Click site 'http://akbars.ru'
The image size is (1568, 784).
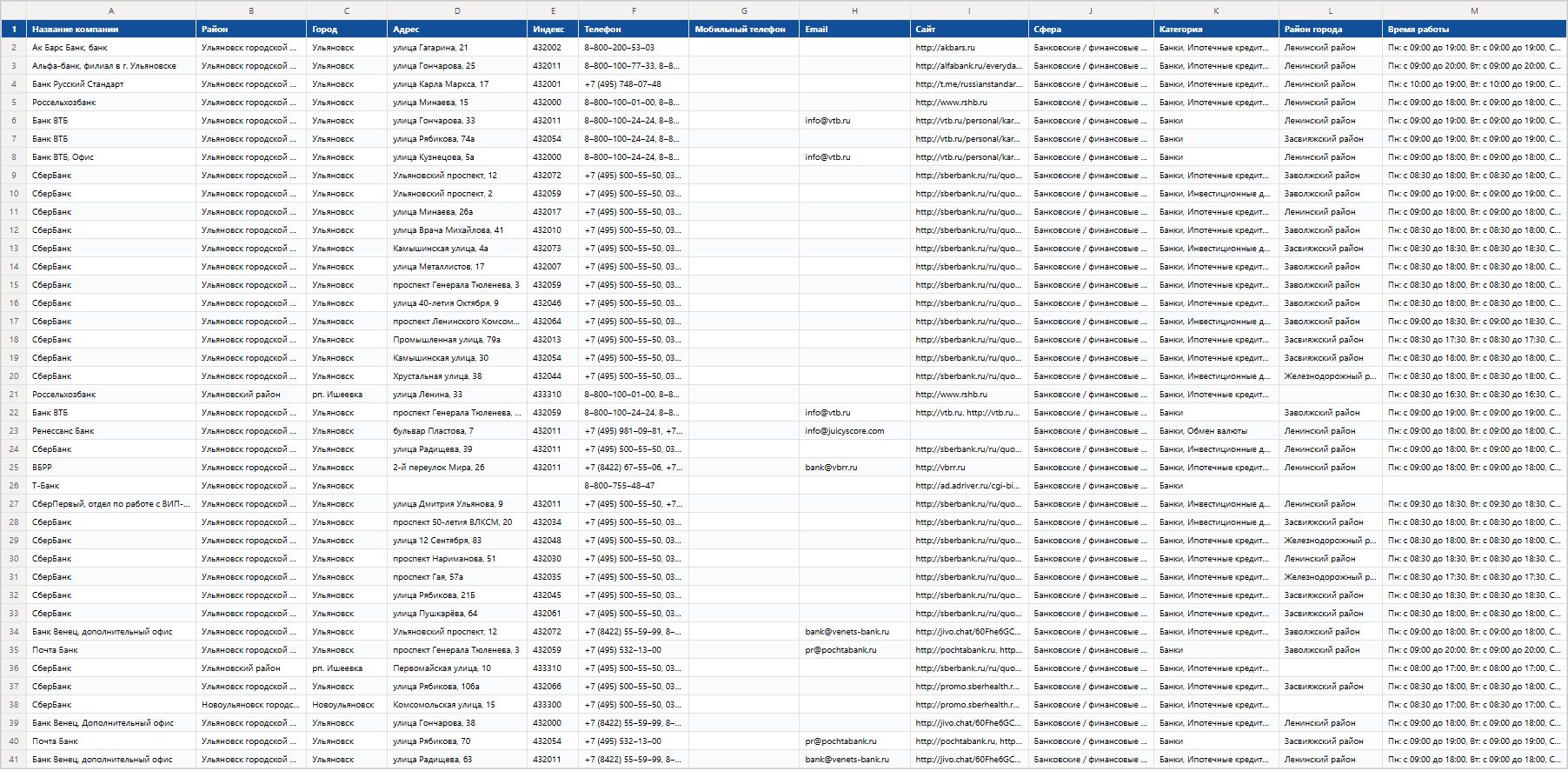969,48
